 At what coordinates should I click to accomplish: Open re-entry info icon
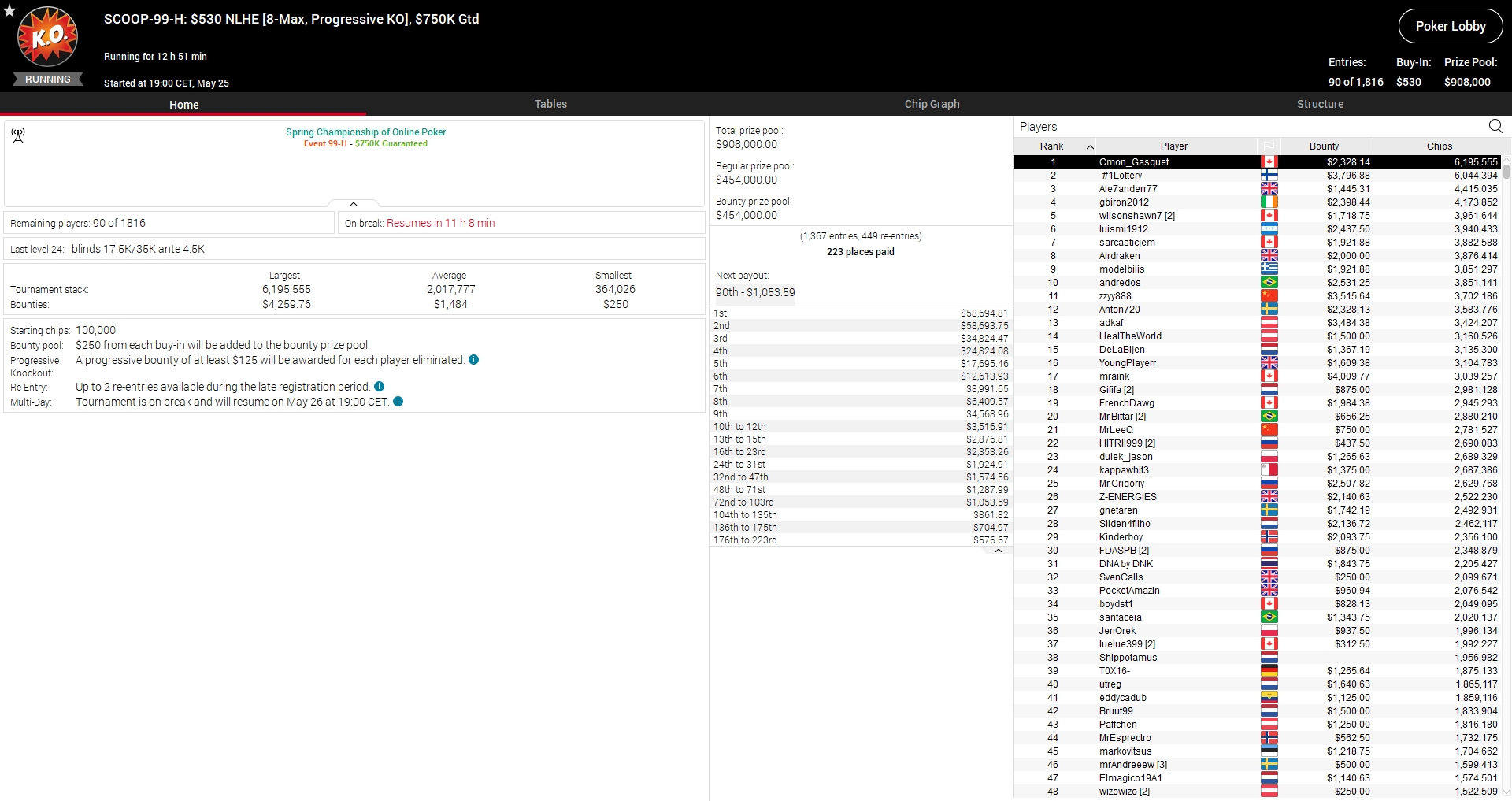(x=380, y=387)
